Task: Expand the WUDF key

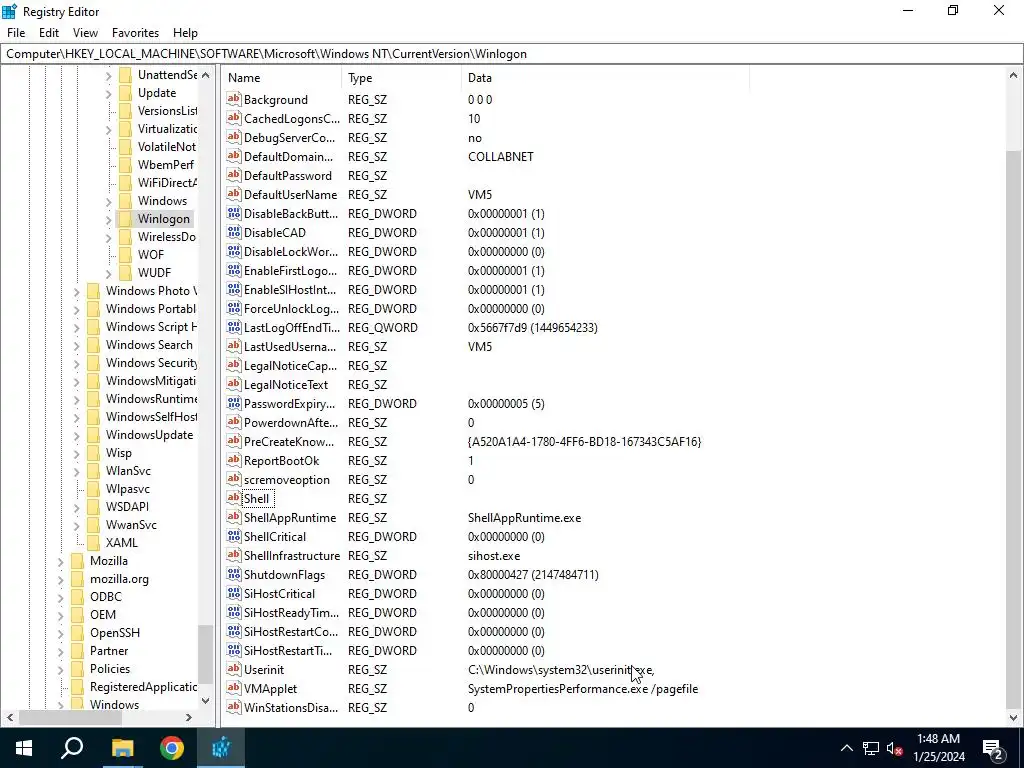Action: [x=109, y=273]
